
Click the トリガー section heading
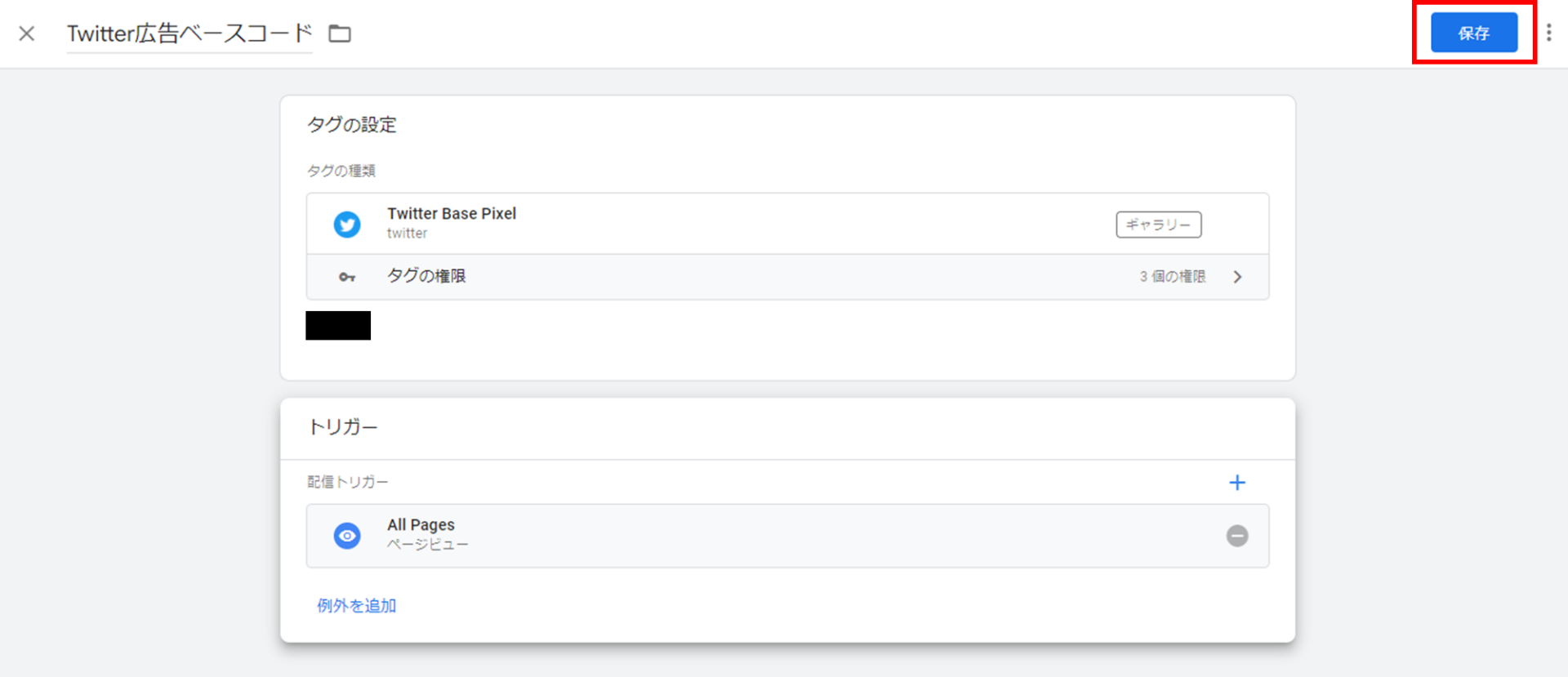[x=343, y=427]
